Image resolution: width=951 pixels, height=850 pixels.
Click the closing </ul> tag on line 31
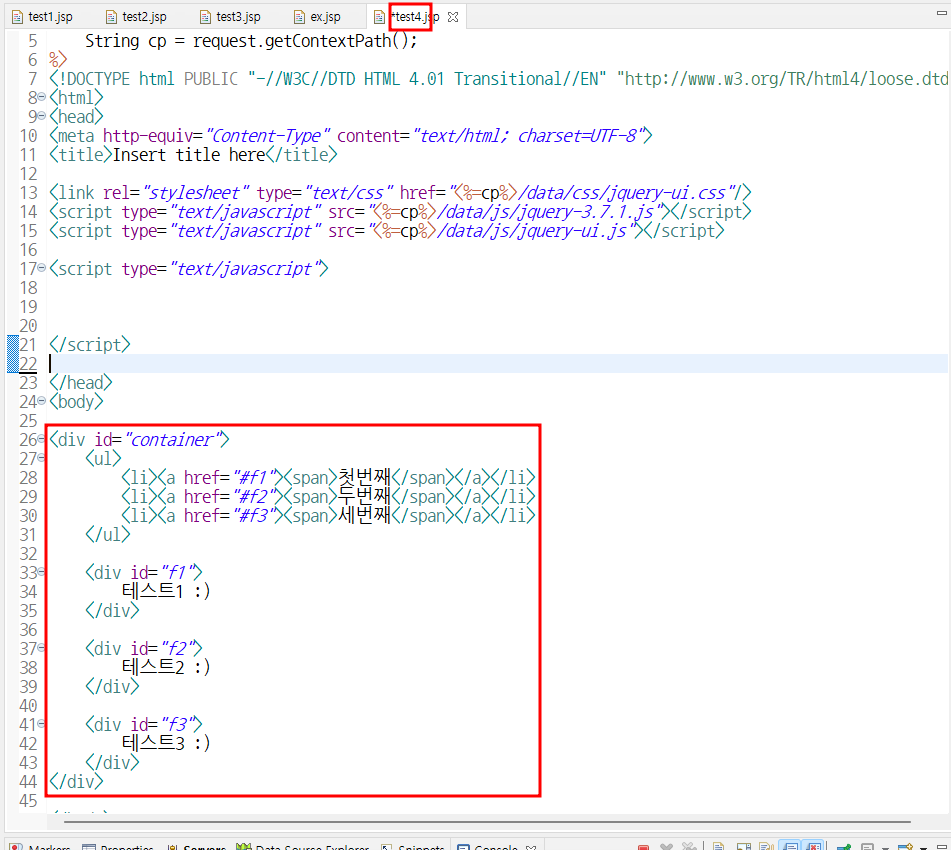[x=108, y=535]
